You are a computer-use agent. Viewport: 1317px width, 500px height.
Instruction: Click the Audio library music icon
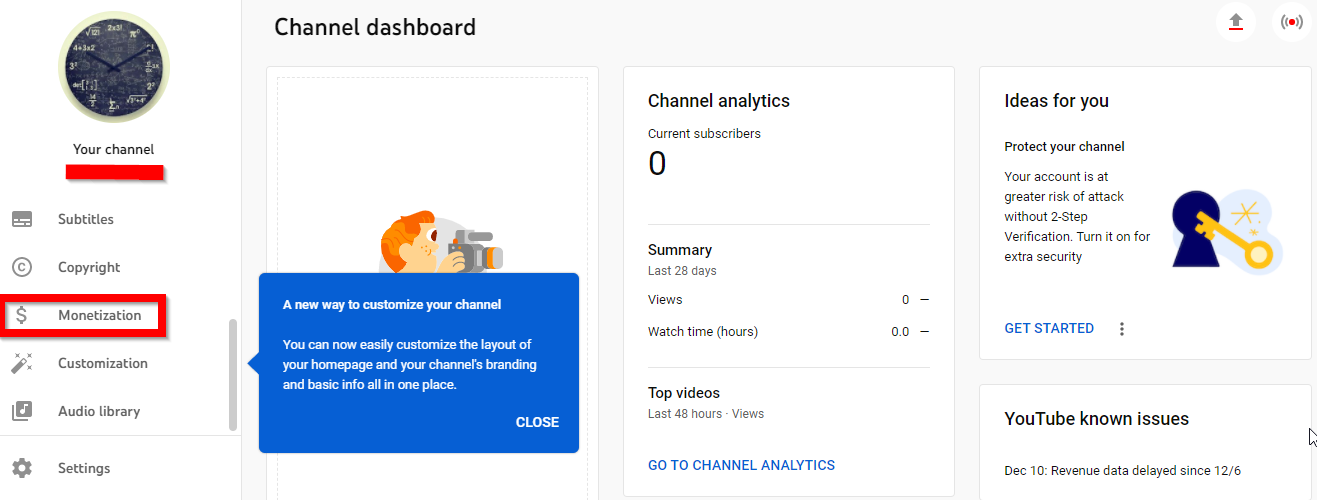pyautogui.click(x=22, y=411)
